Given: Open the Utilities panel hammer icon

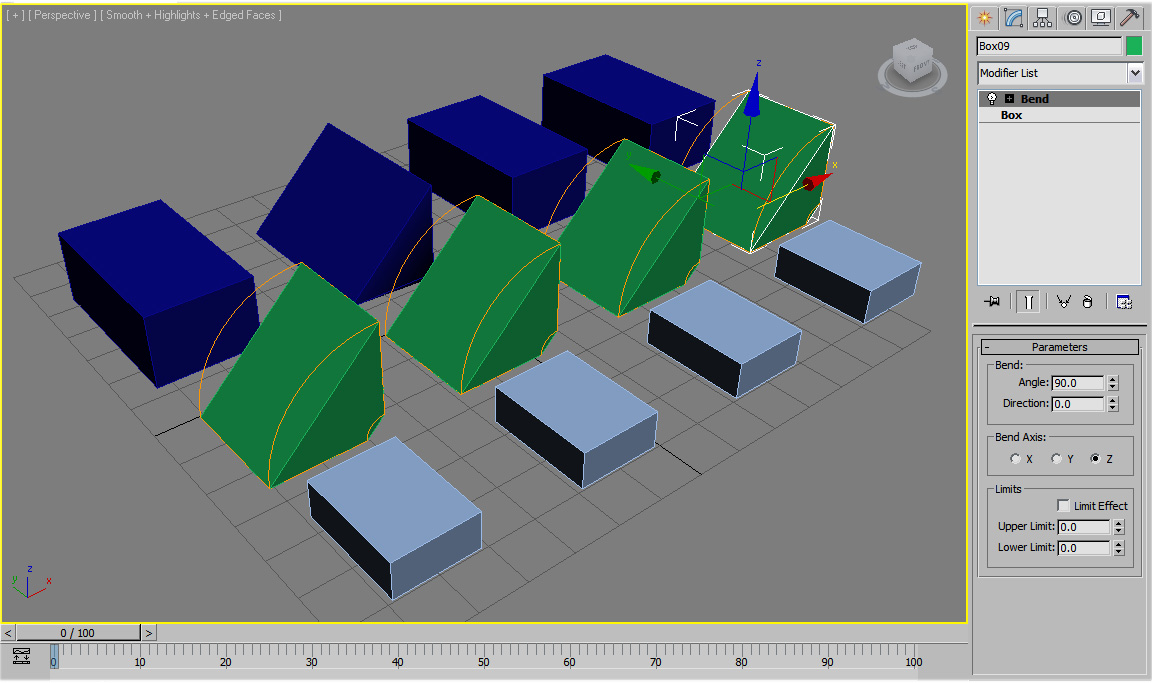Looking at the screenshot, I should click(x=1130, y=17).
